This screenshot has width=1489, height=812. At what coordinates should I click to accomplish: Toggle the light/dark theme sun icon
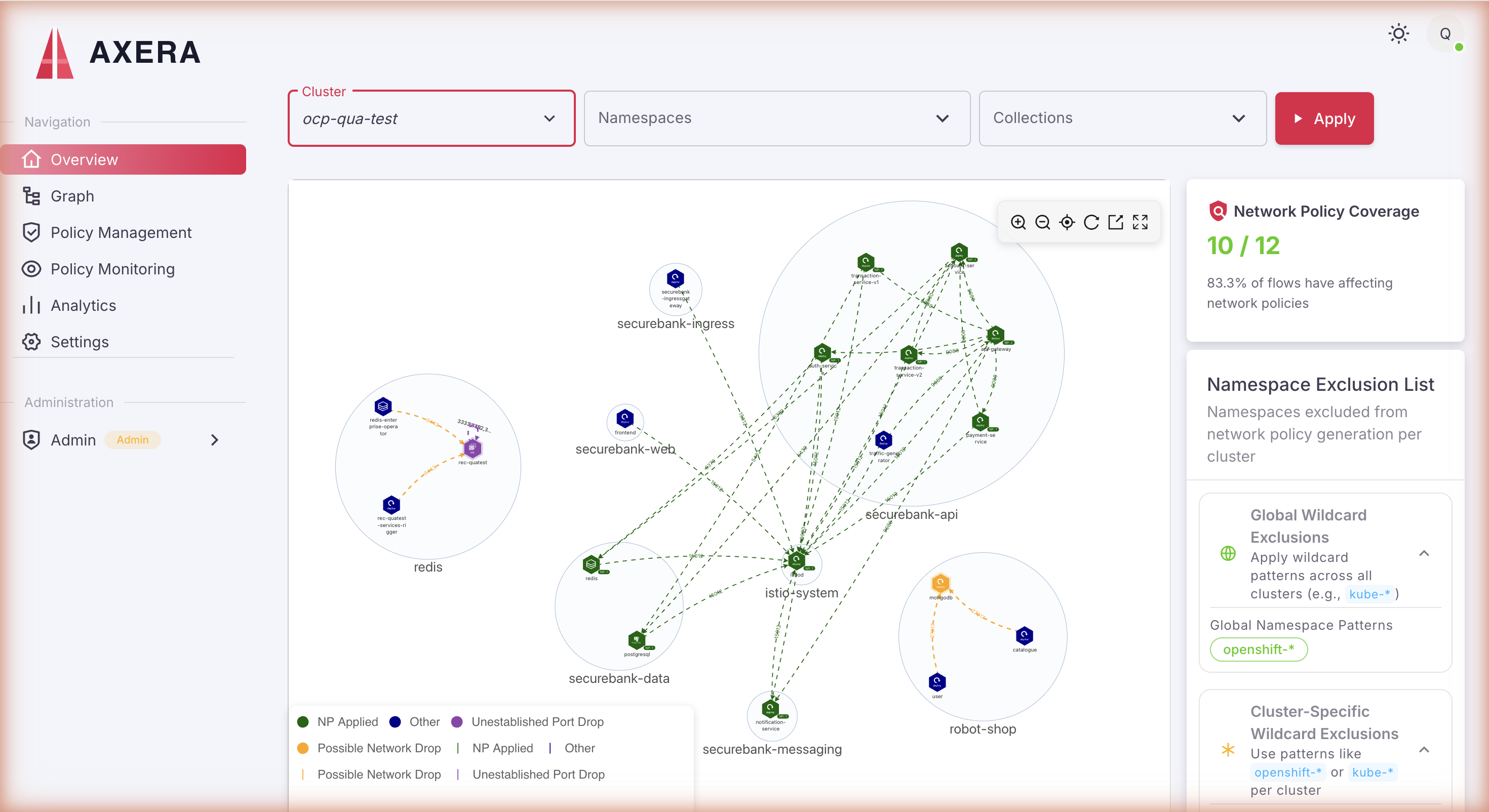pyautogui.click(x=1399, y=33)
